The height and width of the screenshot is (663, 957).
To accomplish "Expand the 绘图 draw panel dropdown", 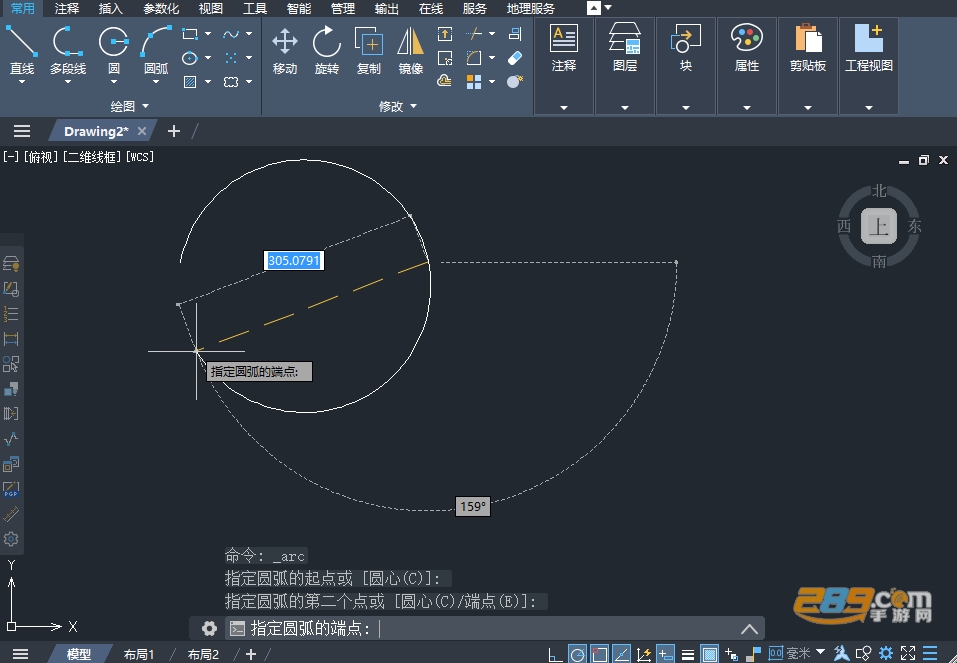I will [x=129, y=106].
